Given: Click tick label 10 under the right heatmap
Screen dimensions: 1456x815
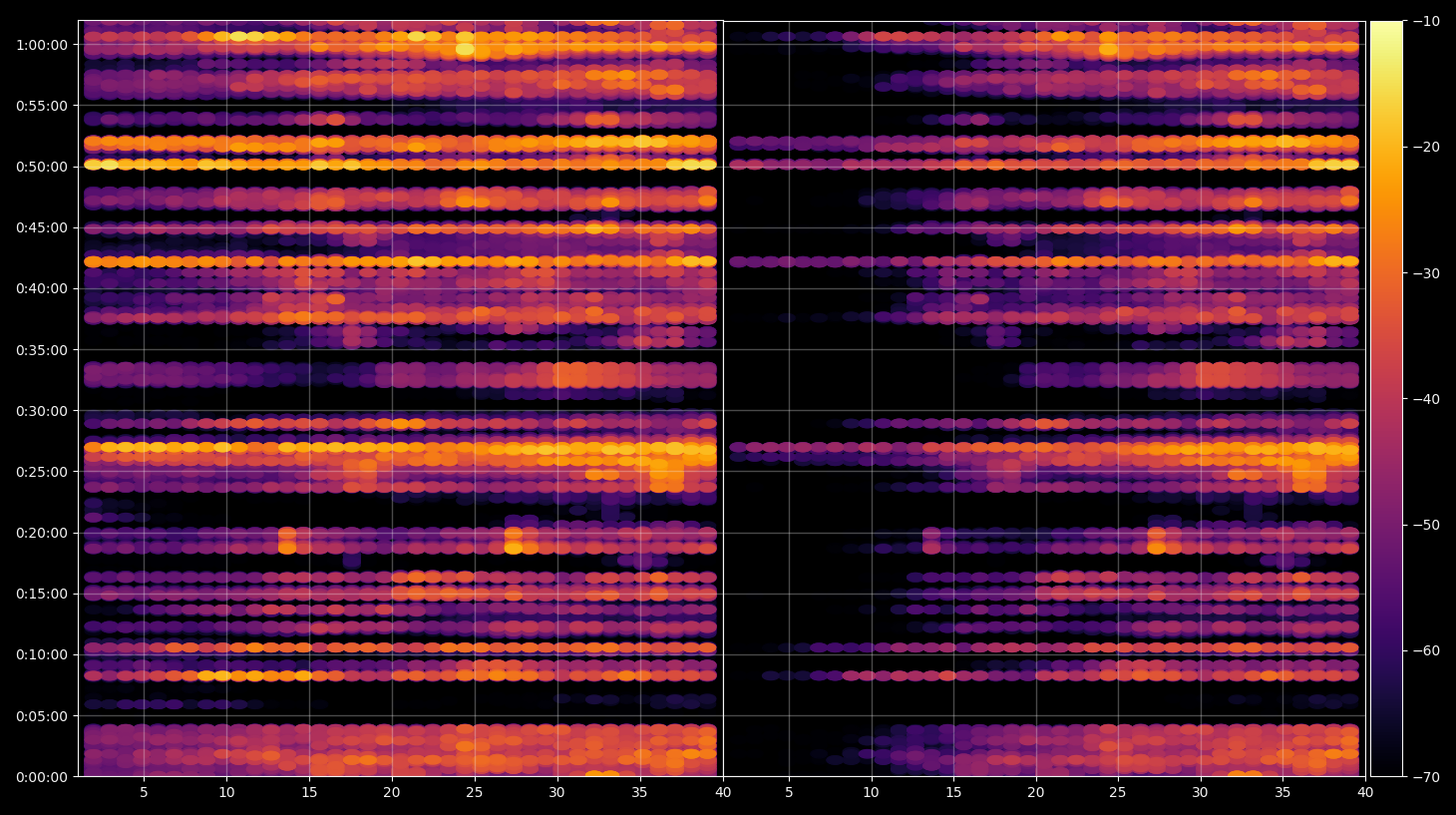Looking at the screenshot, I should pyautogui.click(x=871, y=793).
